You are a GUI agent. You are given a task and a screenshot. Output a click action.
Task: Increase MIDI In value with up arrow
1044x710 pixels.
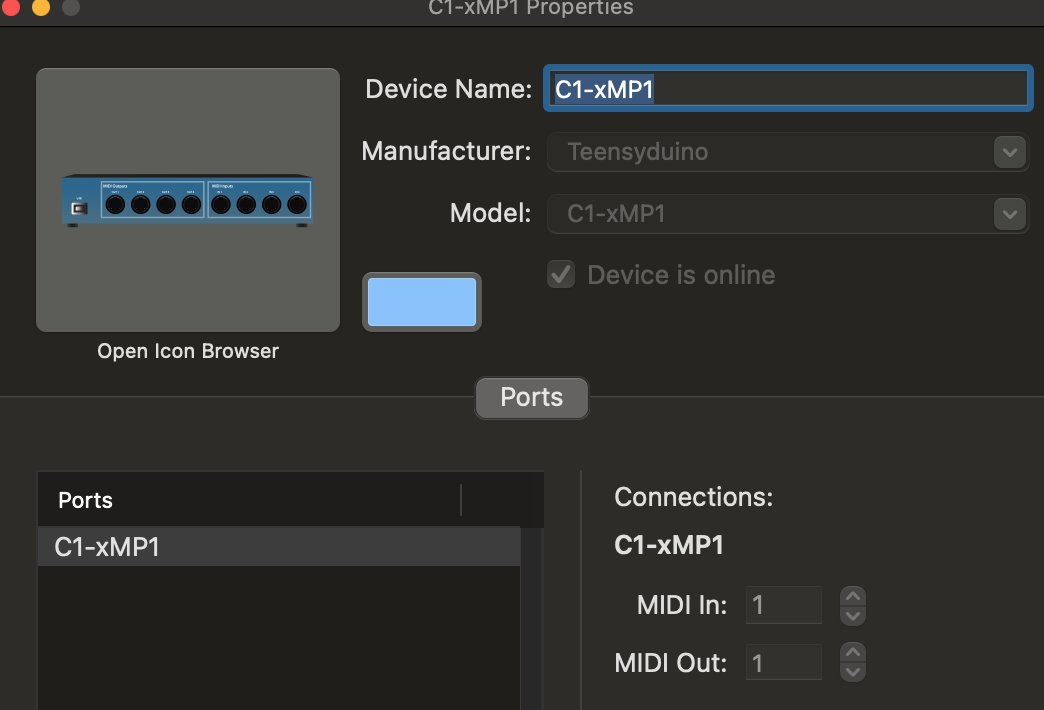pos(852,596)
